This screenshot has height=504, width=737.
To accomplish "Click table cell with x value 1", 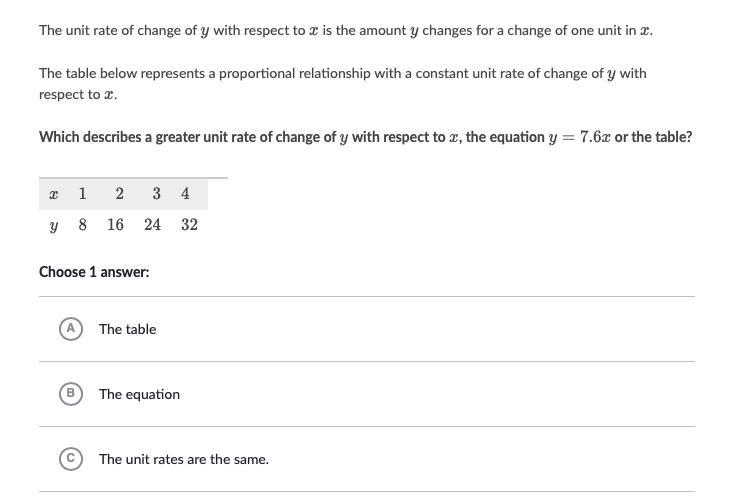I will pos(83,194).
